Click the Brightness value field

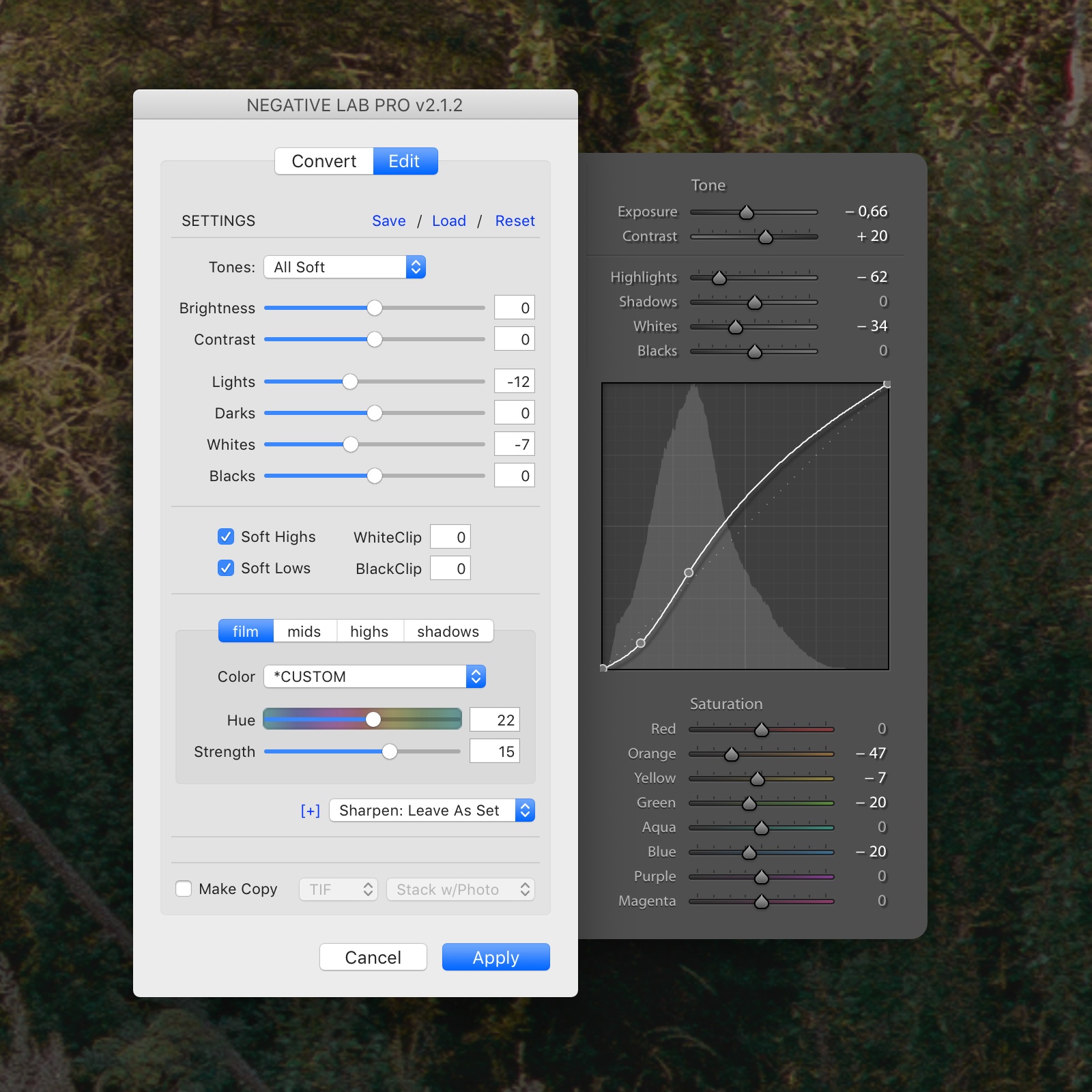[515, 308]
